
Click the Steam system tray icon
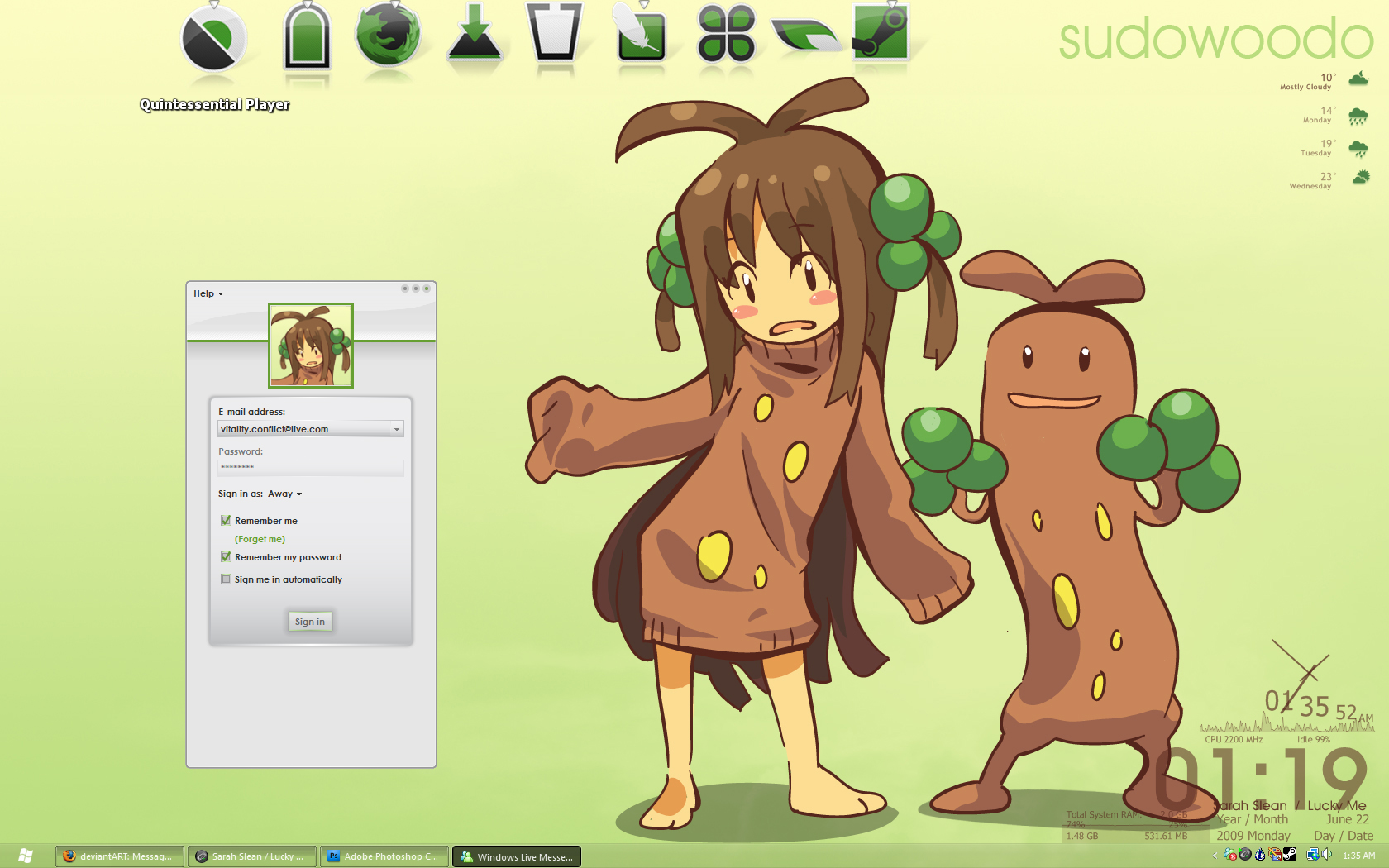point(1290,854)
